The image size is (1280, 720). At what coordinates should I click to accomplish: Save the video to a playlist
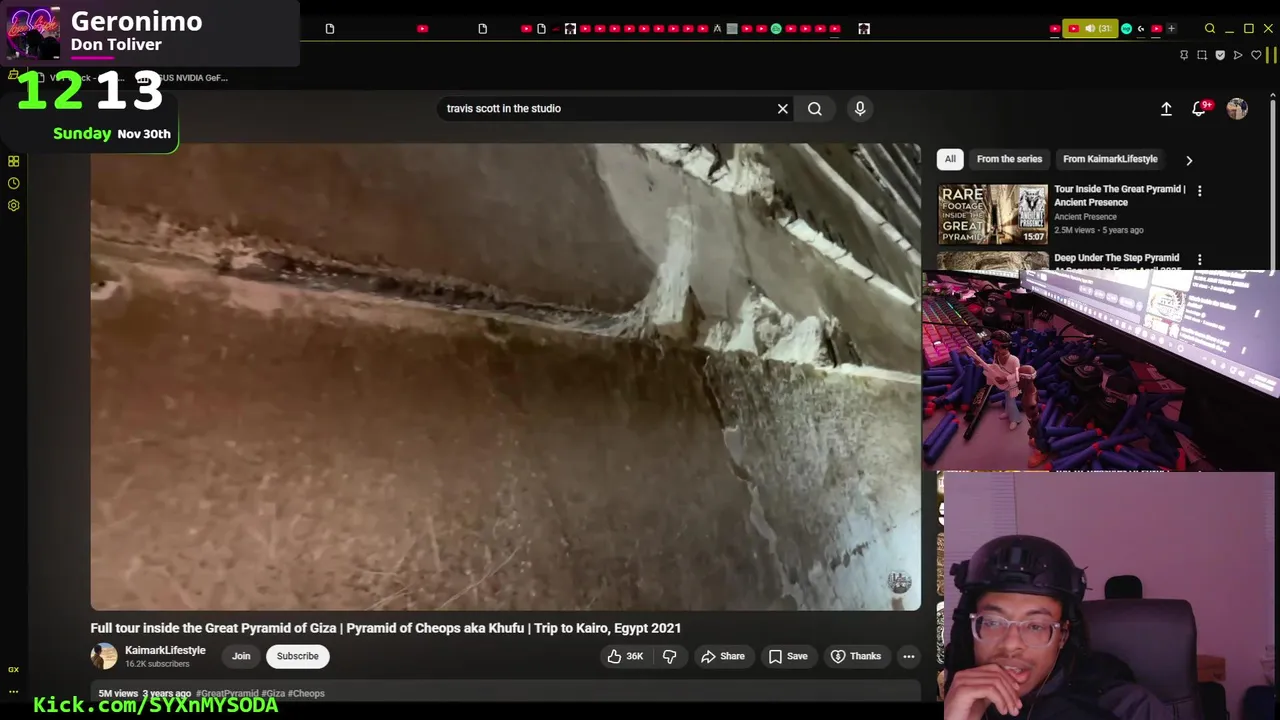point(788,656)
